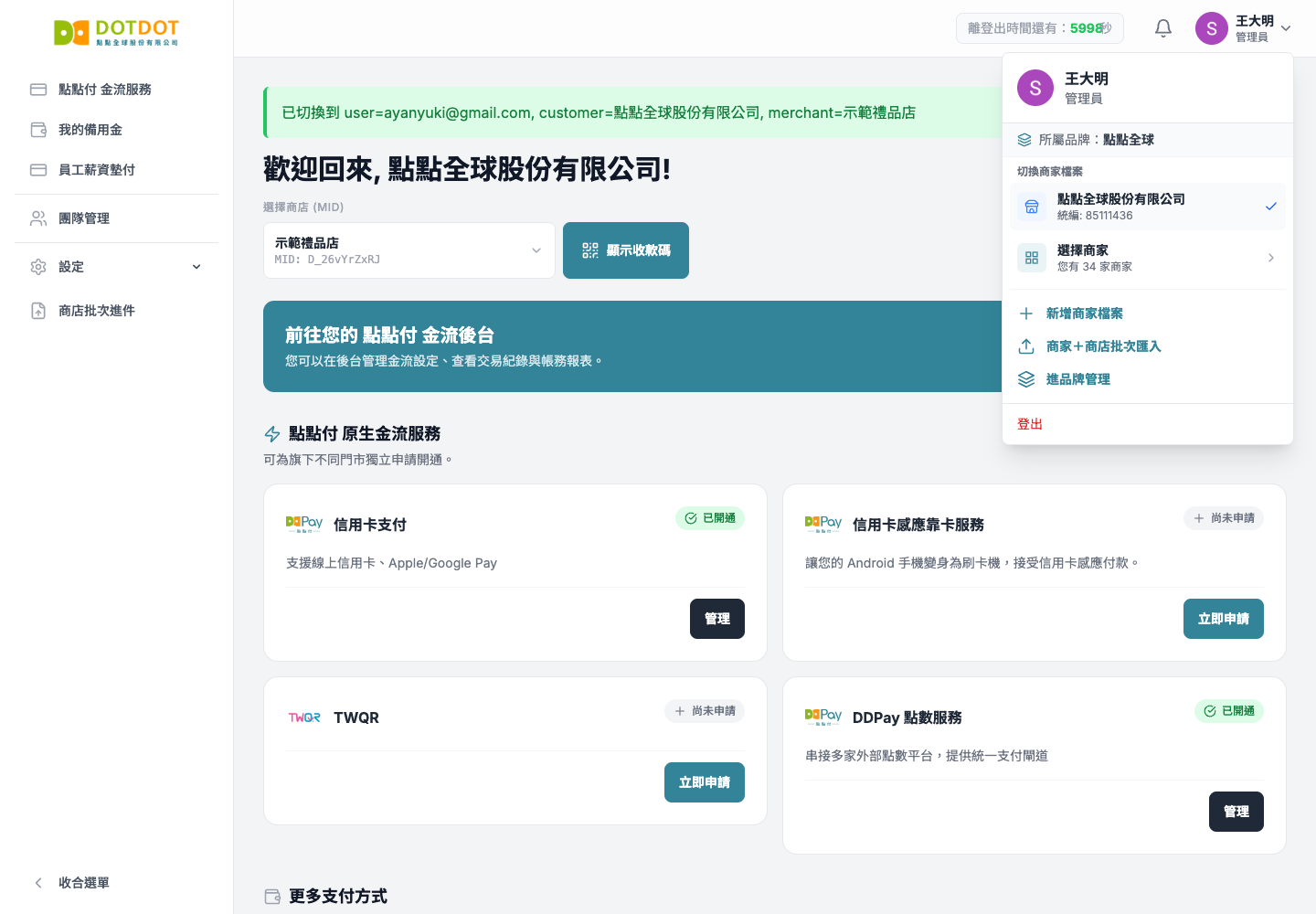
Task: Click 管理 on 信用卡支付 card
Action: (717, 619)
